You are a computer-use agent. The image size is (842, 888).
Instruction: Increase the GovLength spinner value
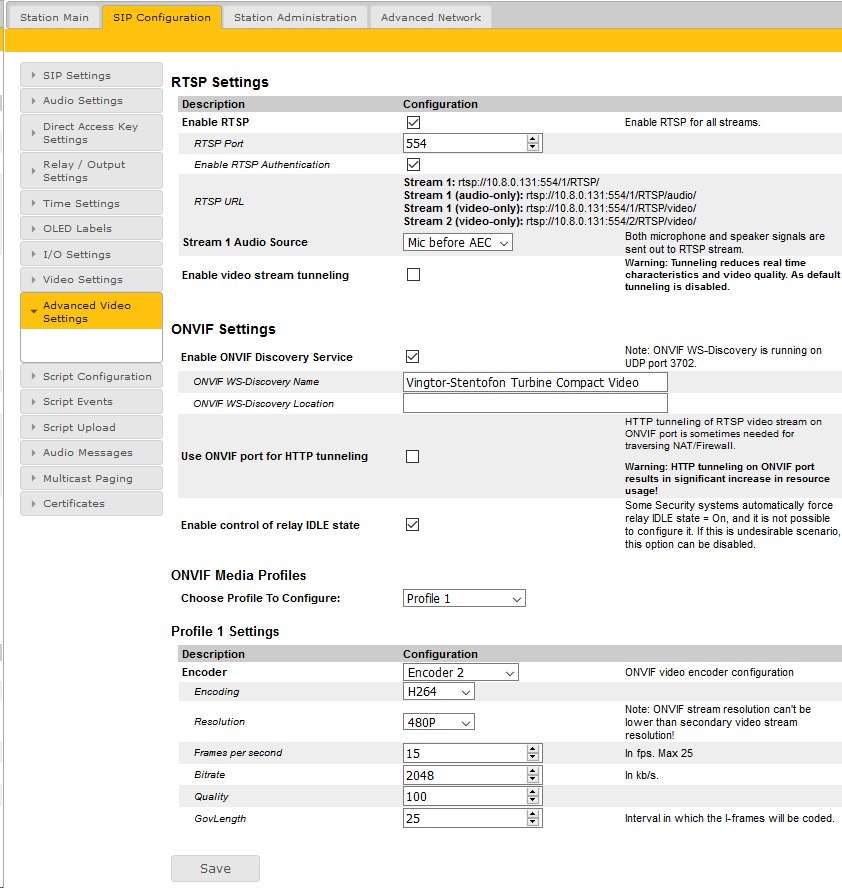coord(533,814)
